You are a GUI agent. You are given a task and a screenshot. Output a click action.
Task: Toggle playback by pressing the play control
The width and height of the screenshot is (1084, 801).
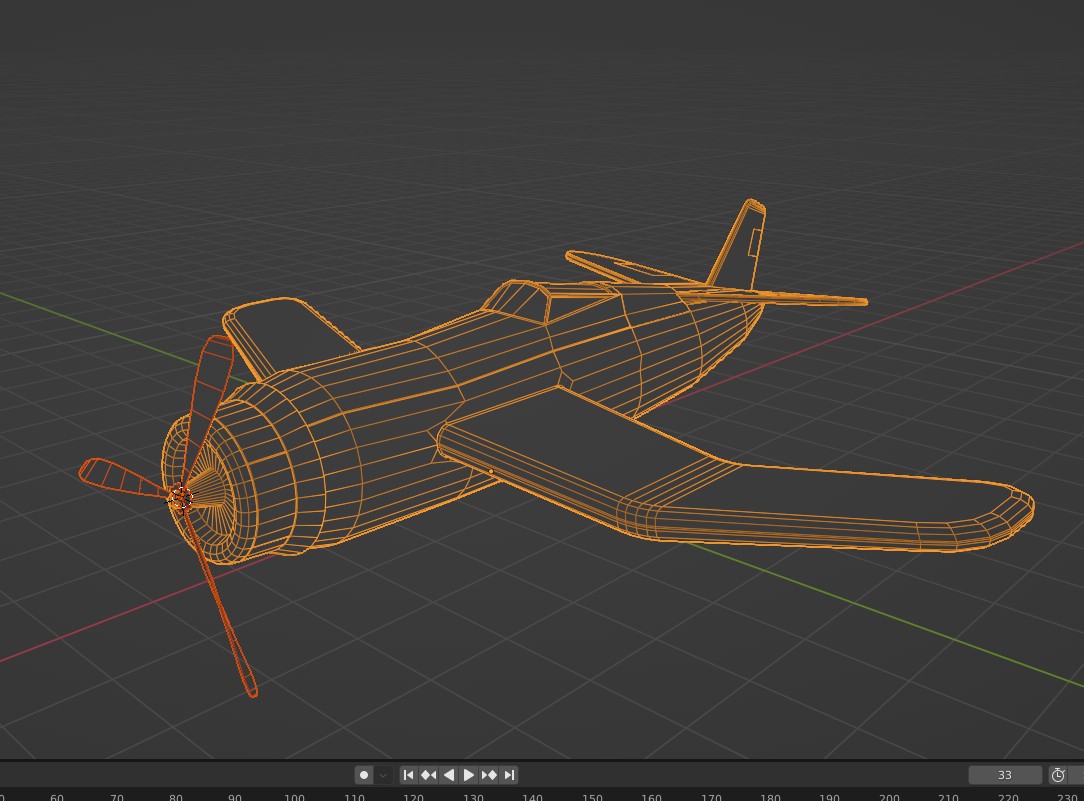click(469, 774)
